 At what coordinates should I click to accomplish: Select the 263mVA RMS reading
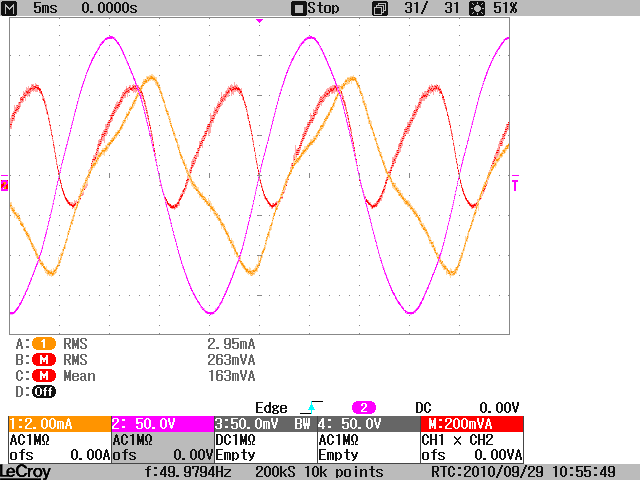231,360
